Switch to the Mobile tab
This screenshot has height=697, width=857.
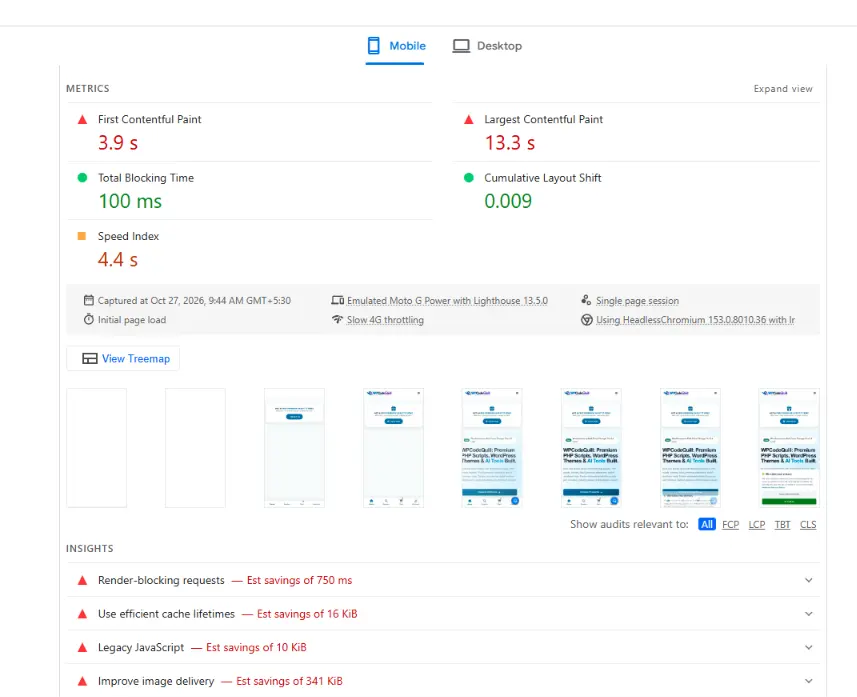(395, 46)
